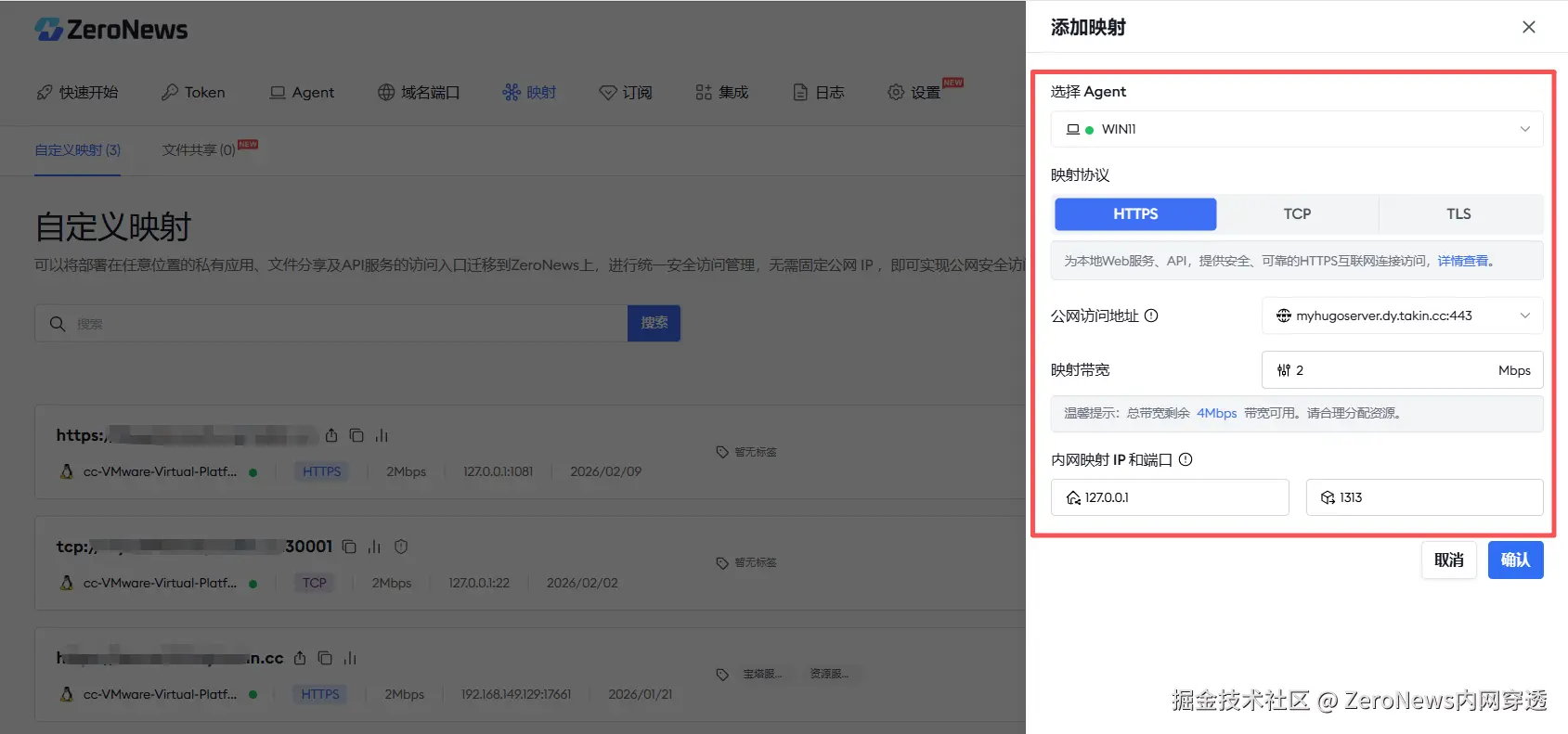
Task: Open 设置 in the top navigation
Action: coord(914,92)
